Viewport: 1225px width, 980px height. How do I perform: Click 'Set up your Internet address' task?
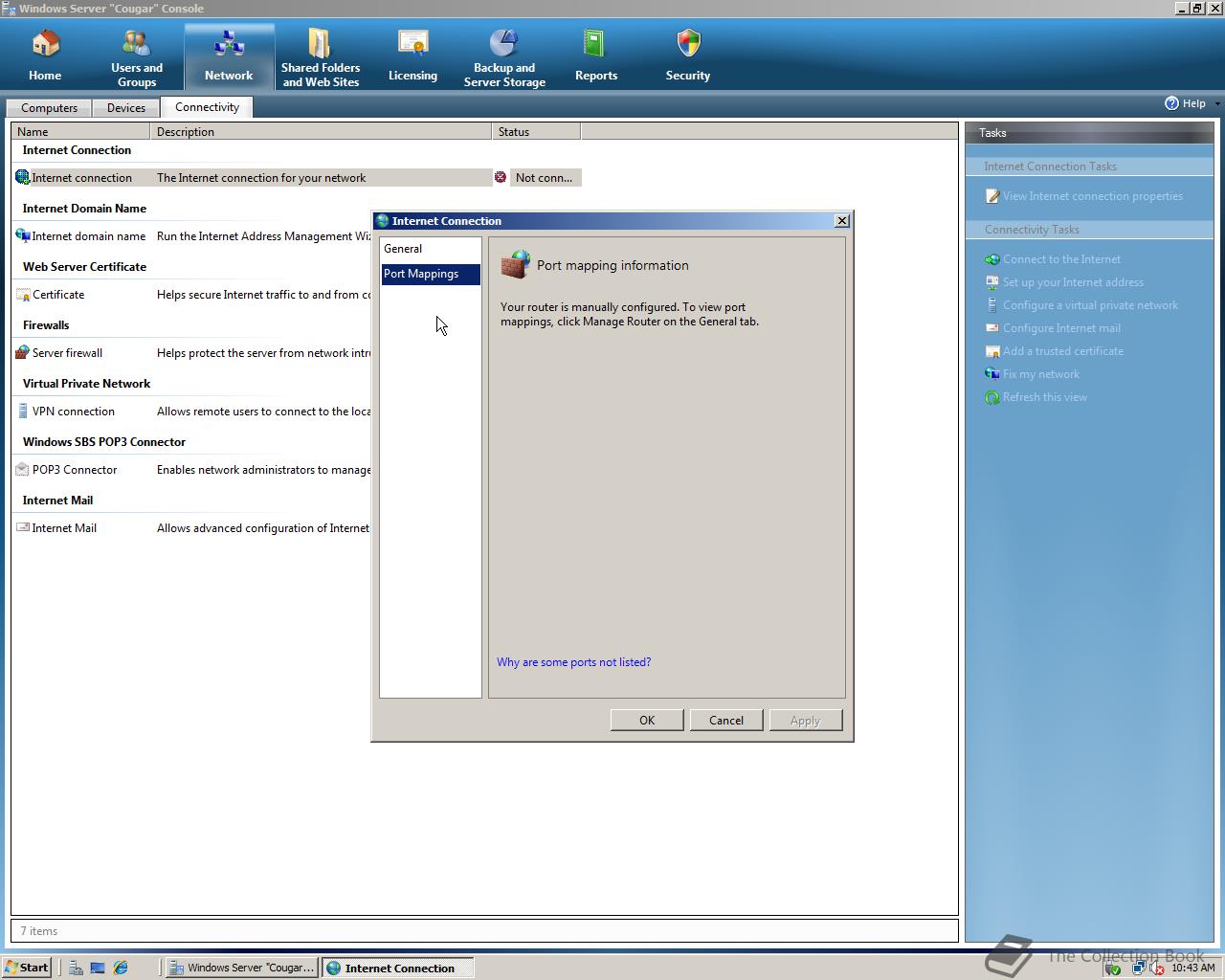(1073, 282)
